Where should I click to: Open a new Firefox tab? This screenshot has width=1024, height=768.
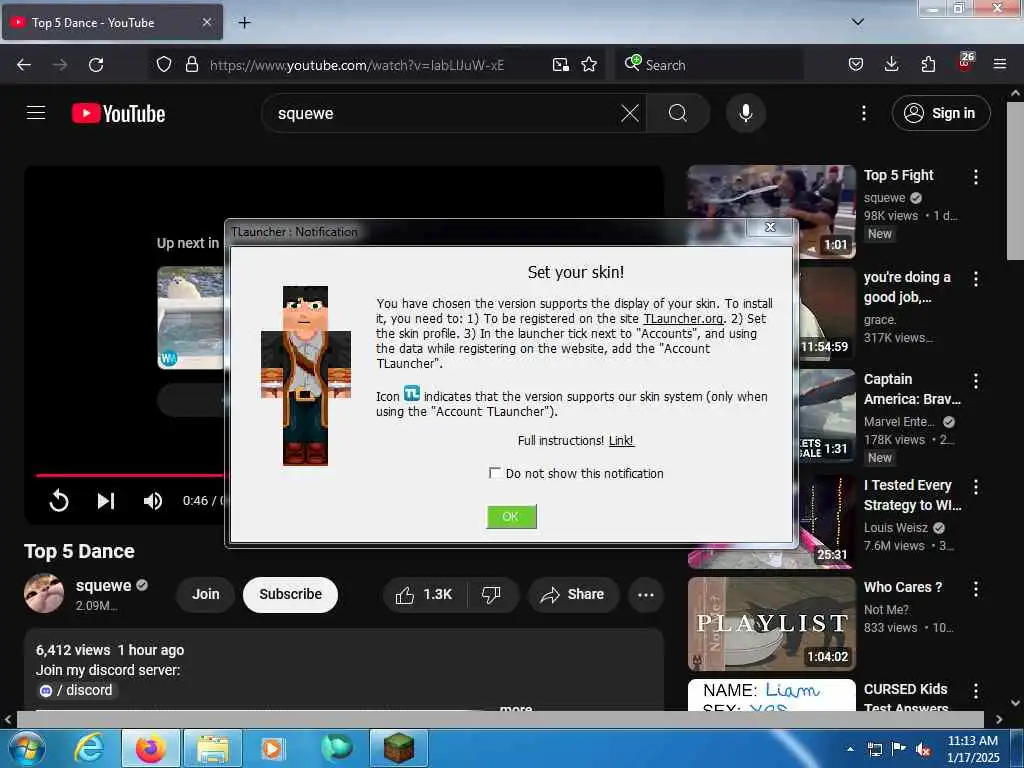tap(244, 23)
